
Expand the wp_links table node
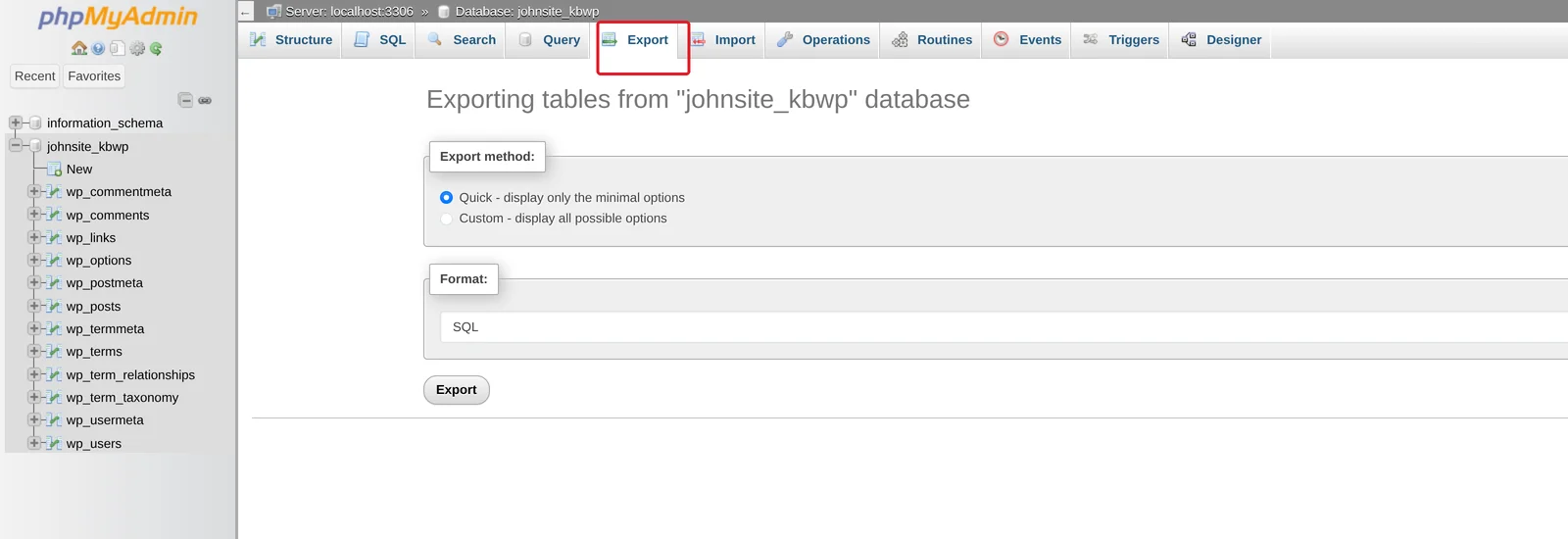(34, 237)
